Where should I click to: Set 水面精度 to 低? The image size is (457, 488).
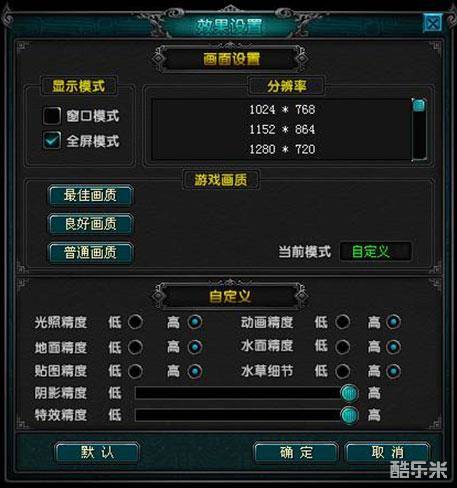point(342,347)
